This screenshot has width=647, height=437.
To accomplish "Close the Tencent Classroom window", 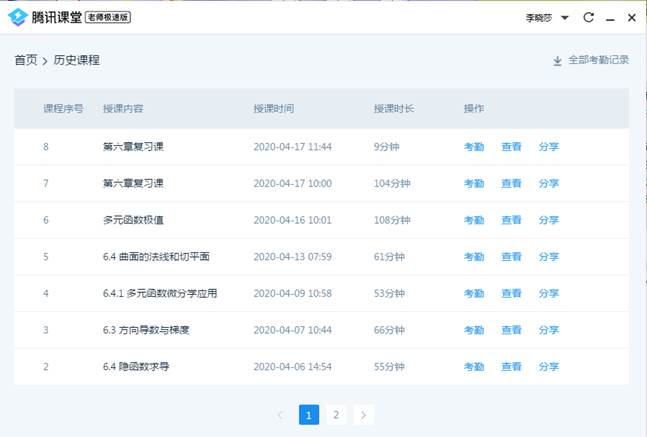I will click(x=632, y=18).
